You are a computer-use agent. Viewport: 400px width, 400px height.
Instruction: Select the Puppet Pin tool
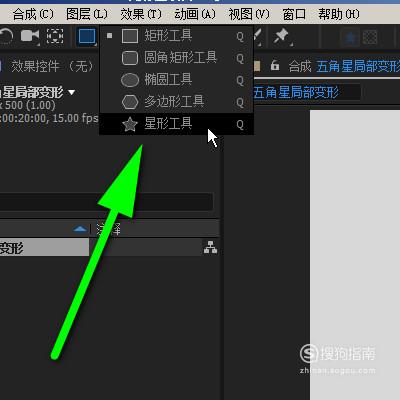pos(282,36)
